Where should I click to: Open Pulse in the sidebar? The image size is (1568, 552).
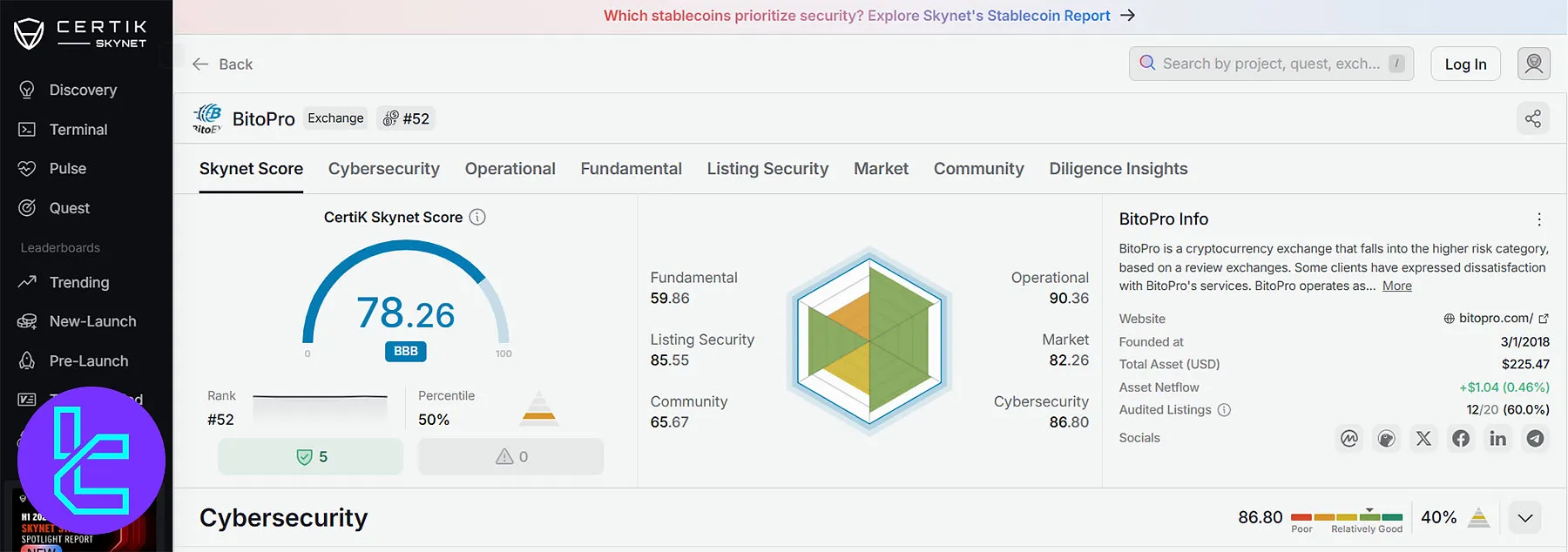click(x=68, y=168)
